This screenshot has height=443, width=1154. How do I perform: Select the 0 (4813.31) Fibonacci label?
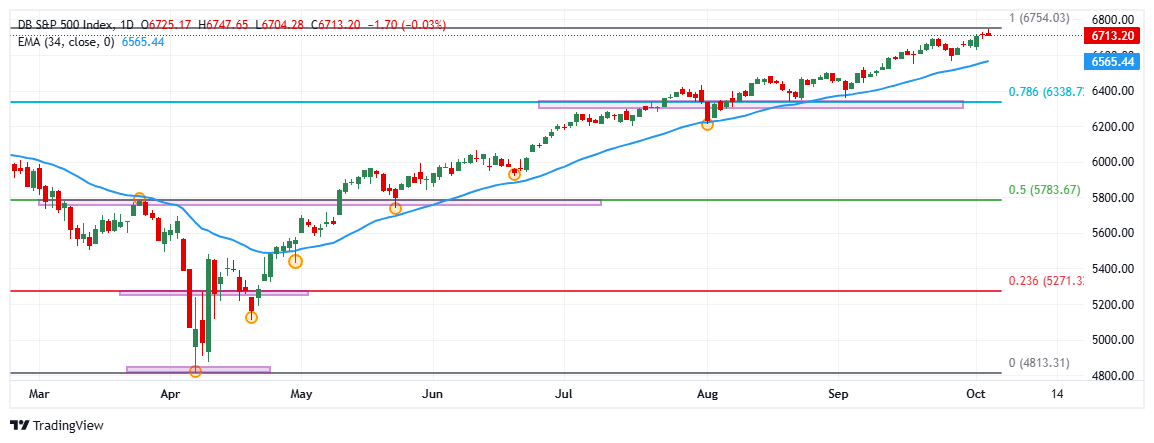(x=1039, y=363)
